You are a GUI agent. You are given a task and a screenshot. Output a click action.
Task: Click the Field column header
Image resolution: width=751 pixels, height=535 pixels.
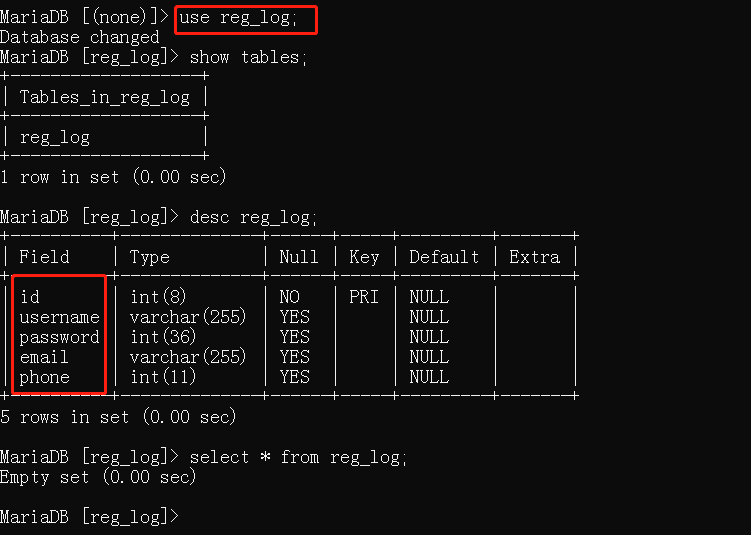44,257
